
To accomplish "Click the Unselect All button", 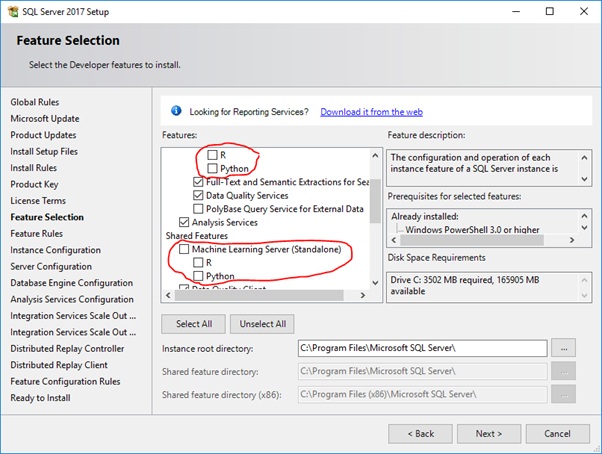I will [263, 324].
